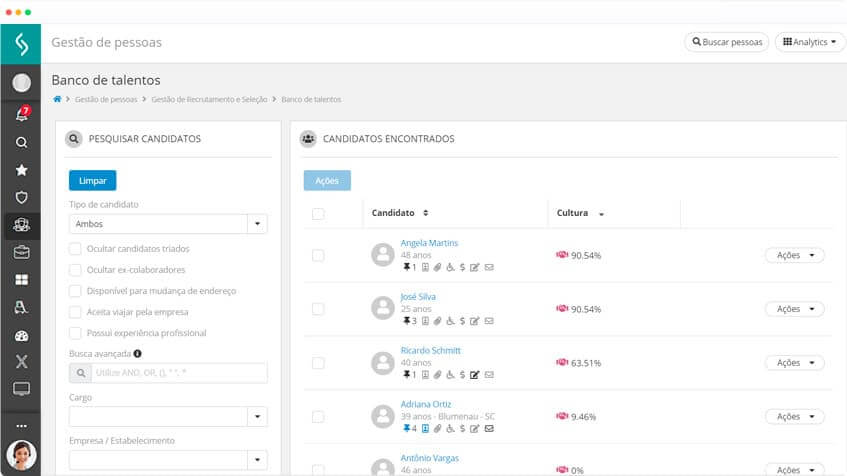Open the notifications bell in the sidebar
Viewport: 847px width, 476px height.
tap(21, 115)
